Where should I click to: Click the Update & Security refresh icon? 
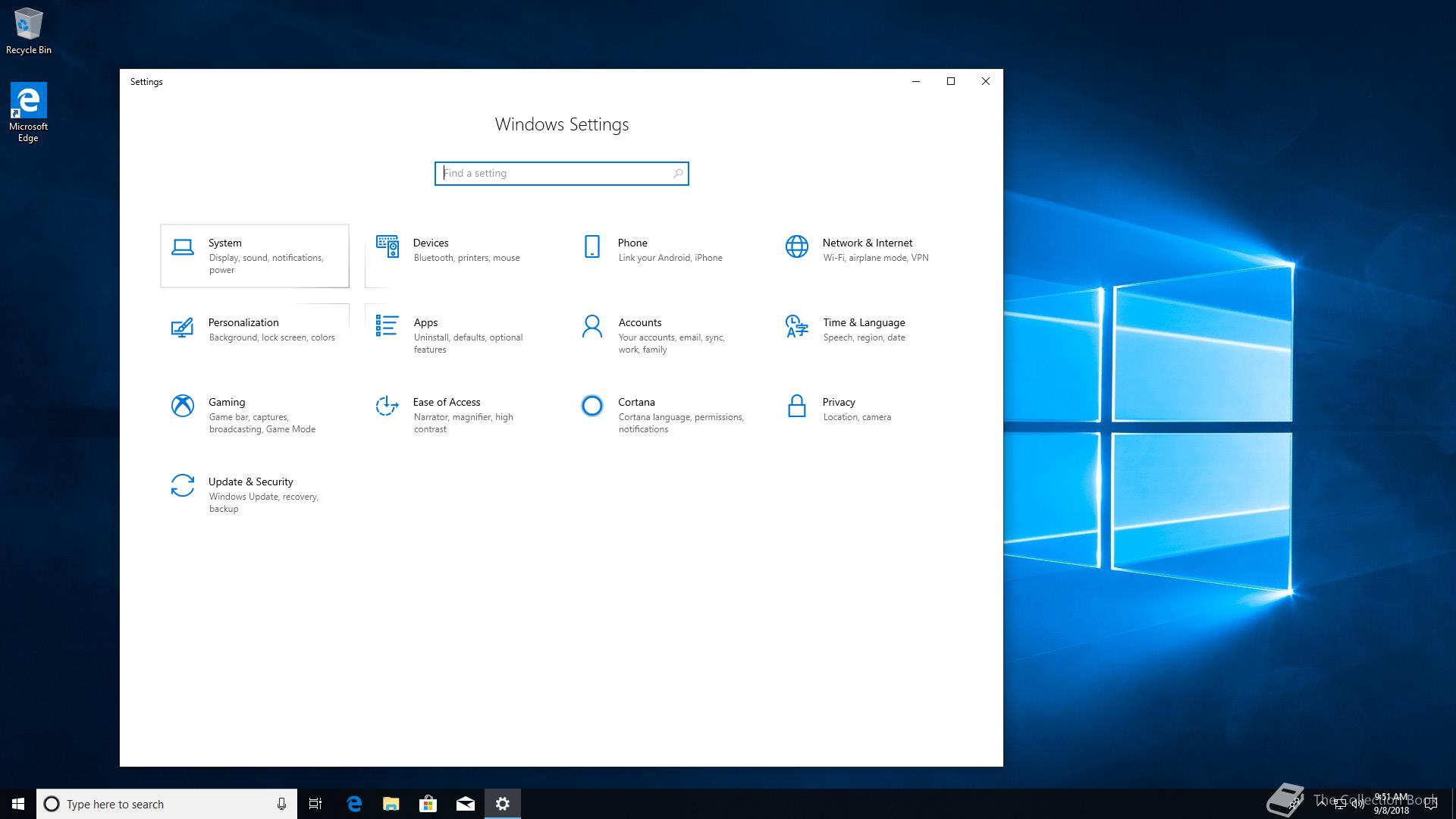182,485
